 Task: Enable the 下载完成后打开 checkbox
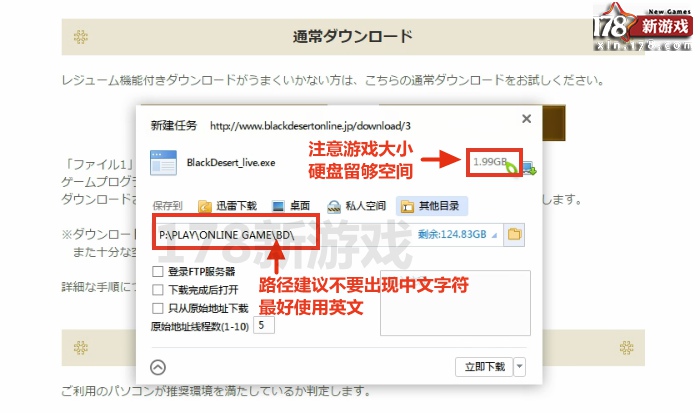[x=158, y=290]
